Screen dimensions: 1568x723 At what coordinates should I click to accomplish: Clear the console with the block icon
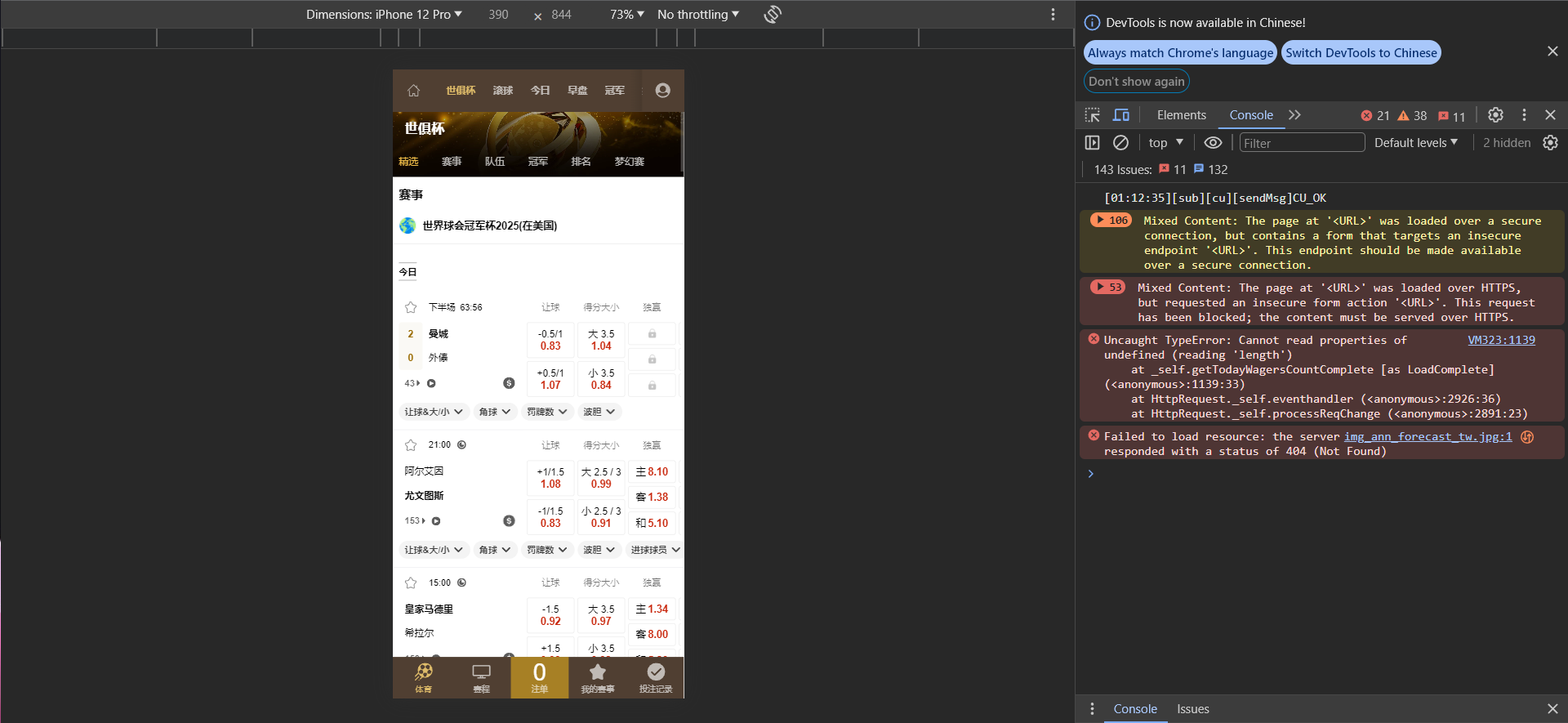point(1120,143)
